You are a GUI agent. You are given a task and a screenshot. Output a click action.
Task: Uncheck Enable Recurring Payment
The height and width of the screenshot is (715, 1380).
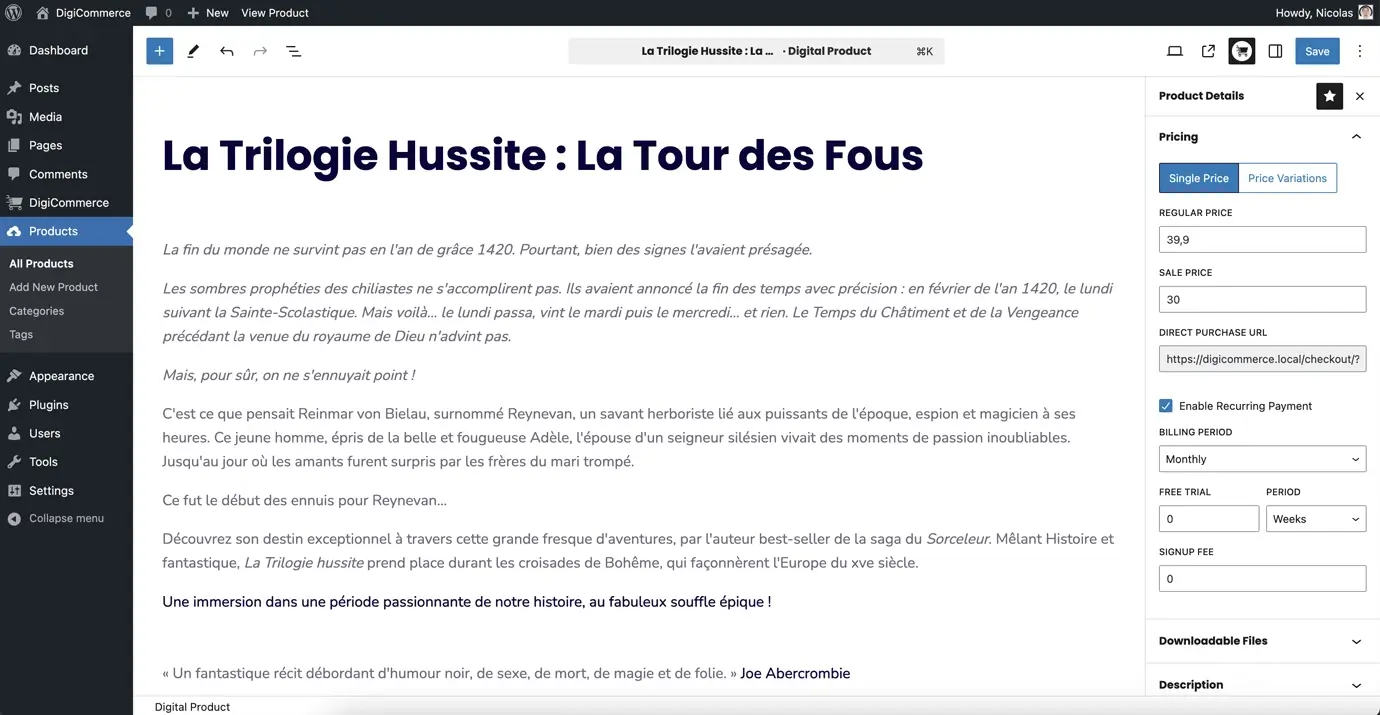click(1165, 406)
